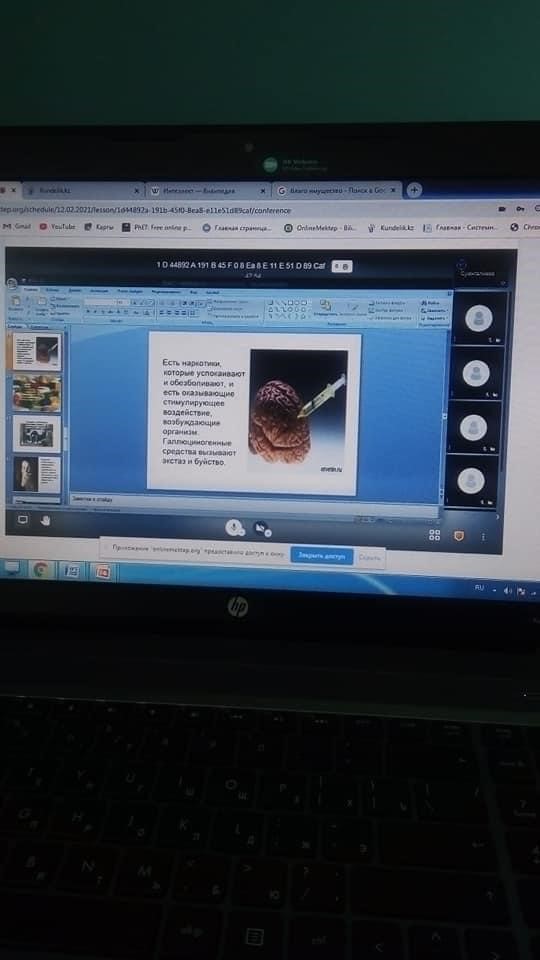The height and width of the screenshot is (960, 540).
Task: Open the Главная - Систем bookmark
Action: [x=461, y=228]
